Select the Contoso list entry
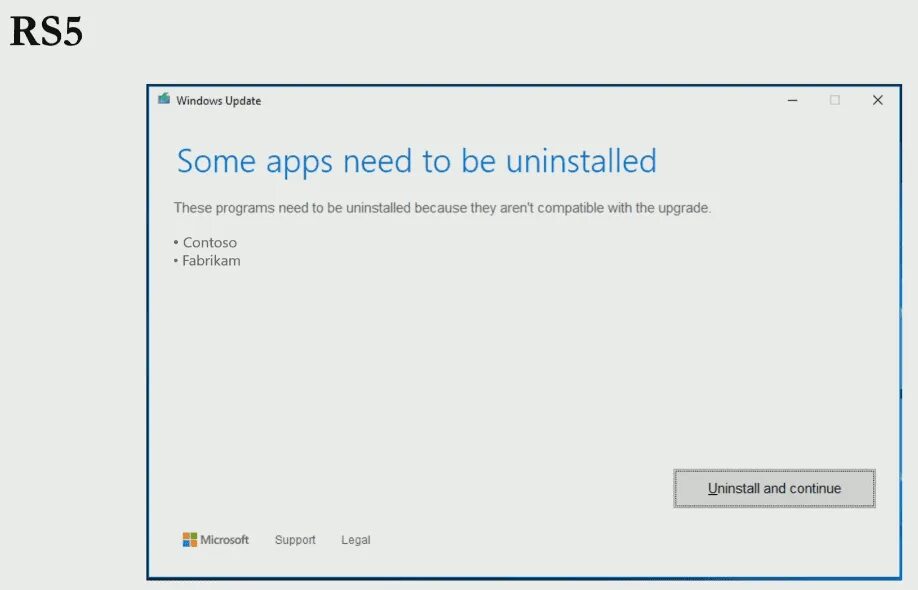This screenshot has height=590, width=918. [x=205, y=242]
